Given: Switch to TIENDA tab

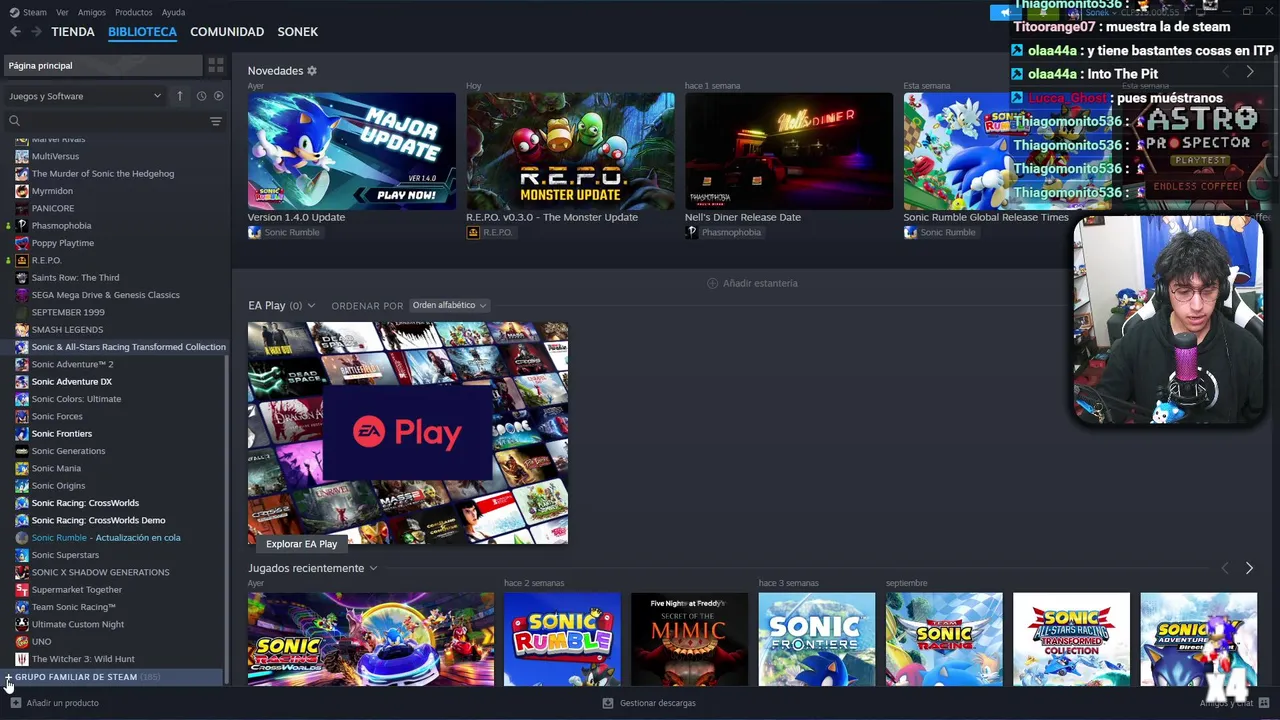Looking at the screenshot, I should 73,32.
